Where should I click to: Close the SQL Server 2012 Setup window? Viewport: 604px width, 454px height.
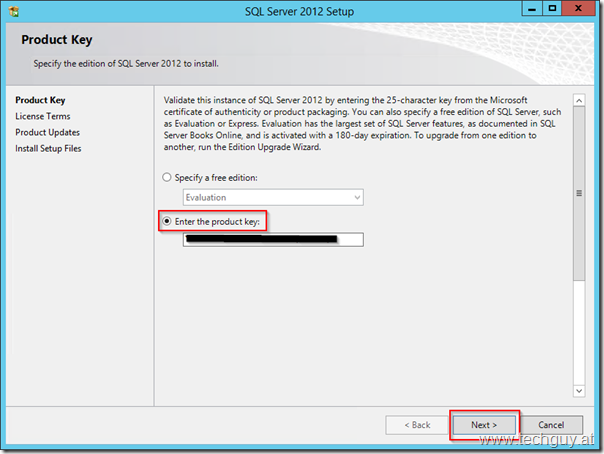[578, 8]
